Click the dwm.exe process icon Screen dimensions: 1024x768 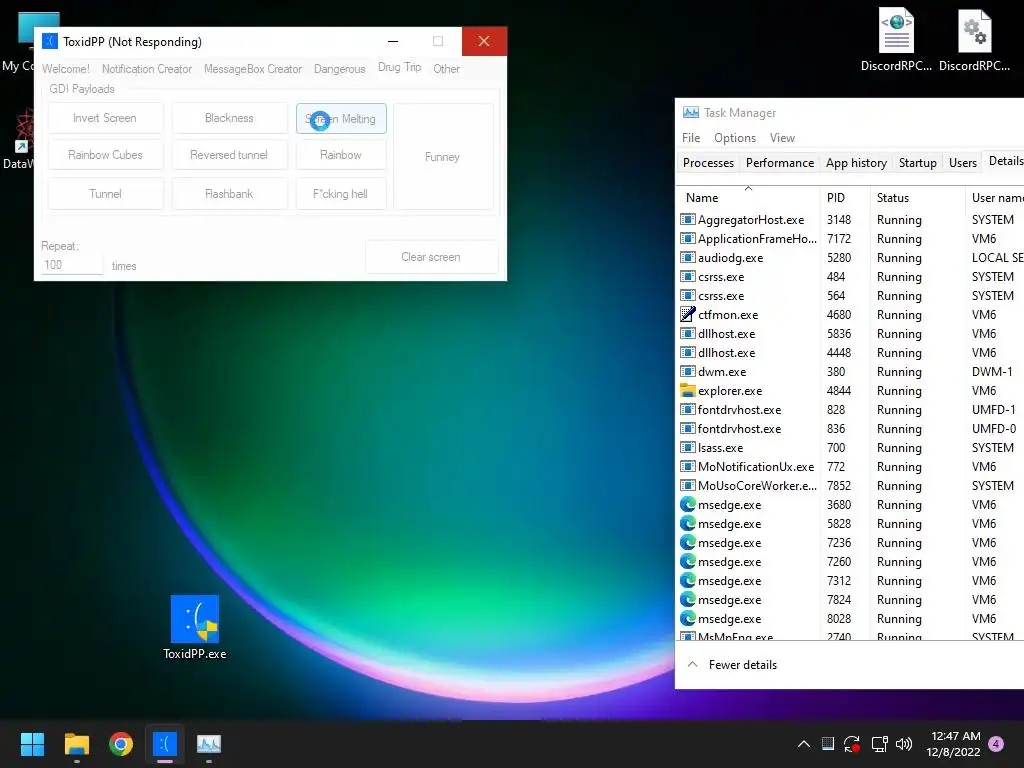[x=687, y=372]
